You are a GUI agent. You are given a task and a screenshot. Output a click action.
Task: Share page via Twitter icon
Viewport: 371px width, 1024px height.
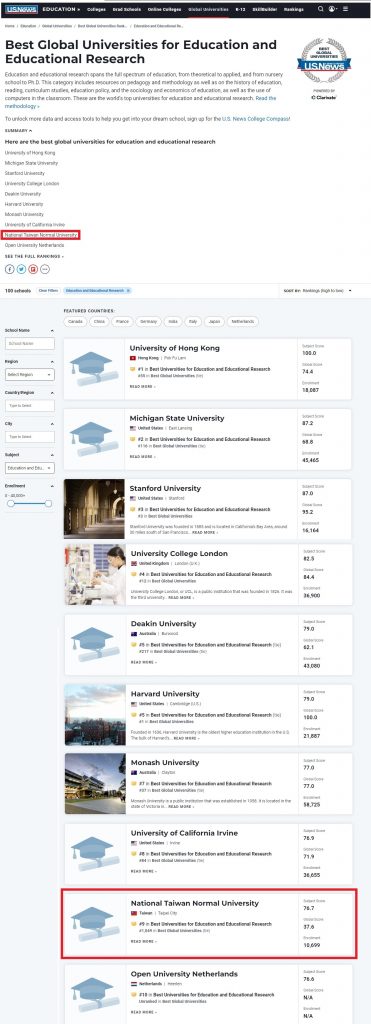[x=22, y=269]
